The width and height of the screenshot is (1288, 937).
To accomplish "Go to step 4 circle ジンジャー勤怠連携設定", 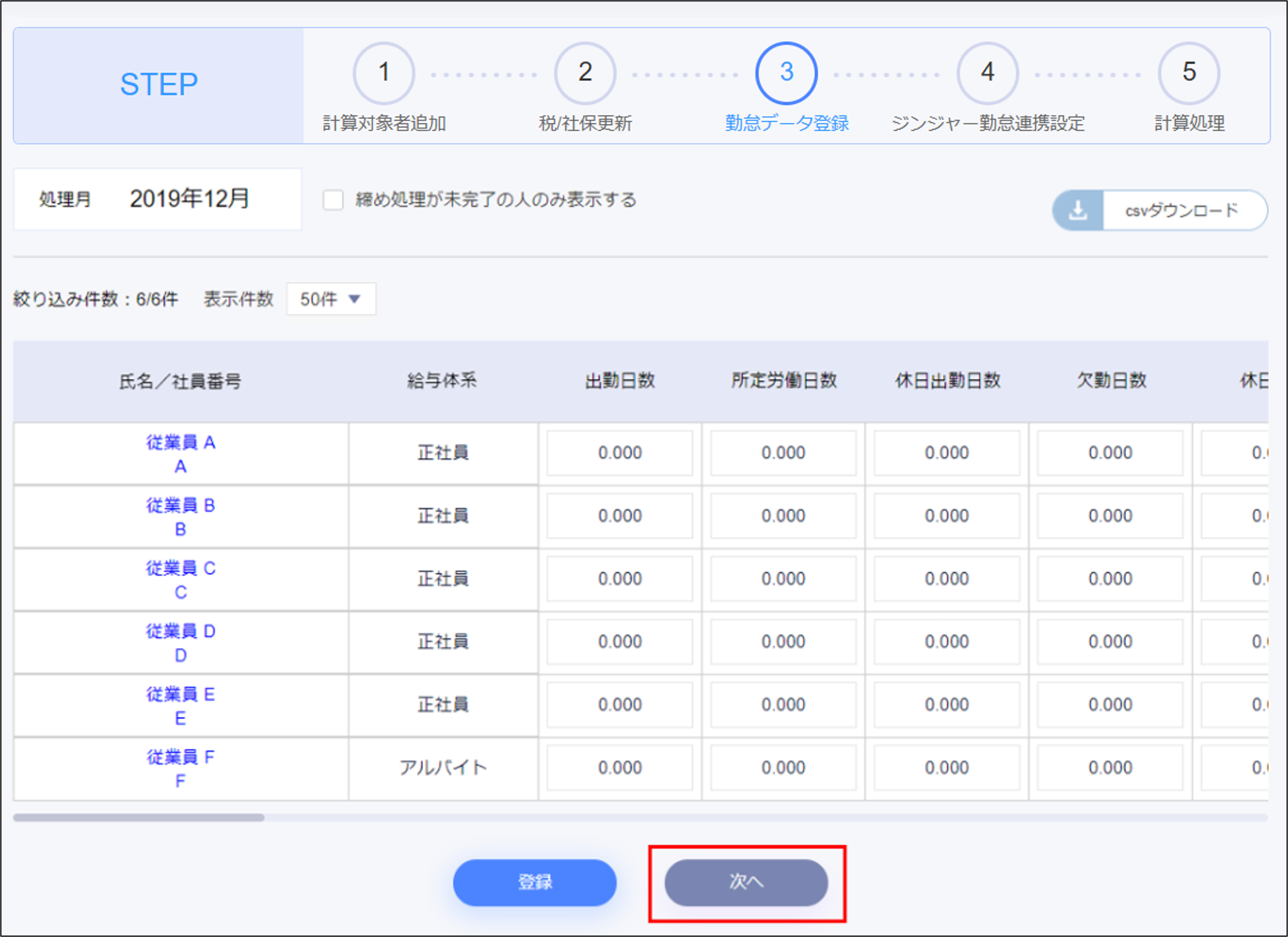I will point(987,73).
